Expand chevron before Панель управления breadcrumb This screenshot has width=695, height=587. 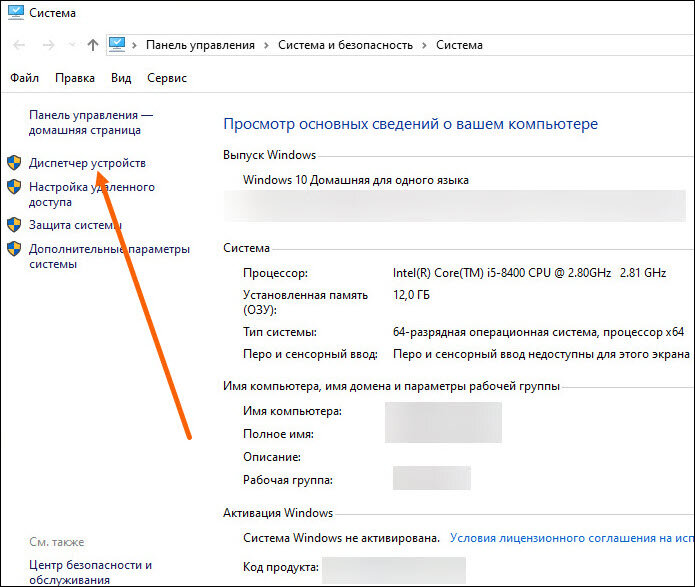click(x=134, y=45)
